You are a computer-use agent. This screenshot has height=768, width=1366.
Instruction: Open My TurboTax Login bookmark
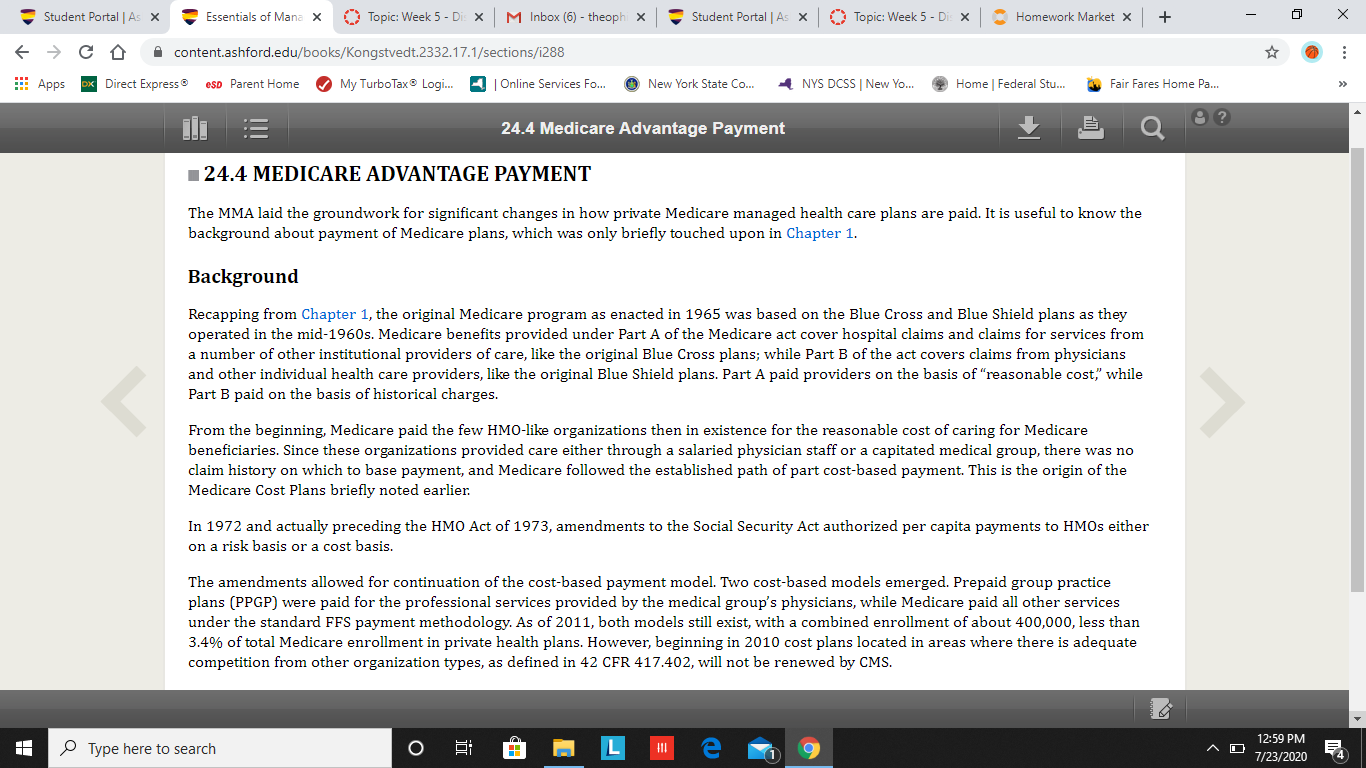tap(384, 84)
